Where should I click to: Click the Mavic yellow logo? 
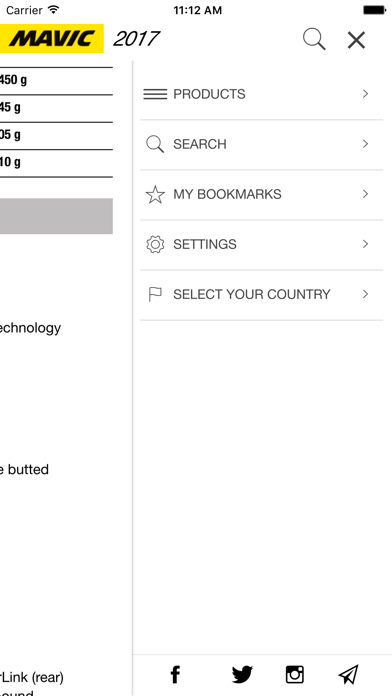(51, 39)
